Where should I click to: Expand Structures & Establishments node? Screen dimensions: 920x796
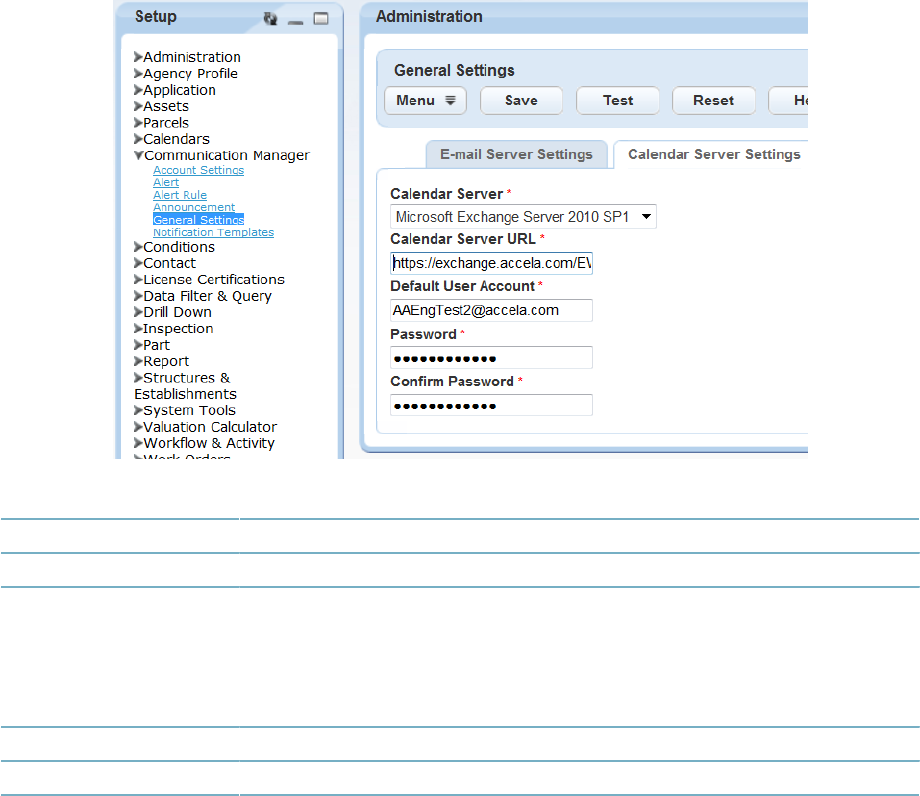click(x=138, y=378)
